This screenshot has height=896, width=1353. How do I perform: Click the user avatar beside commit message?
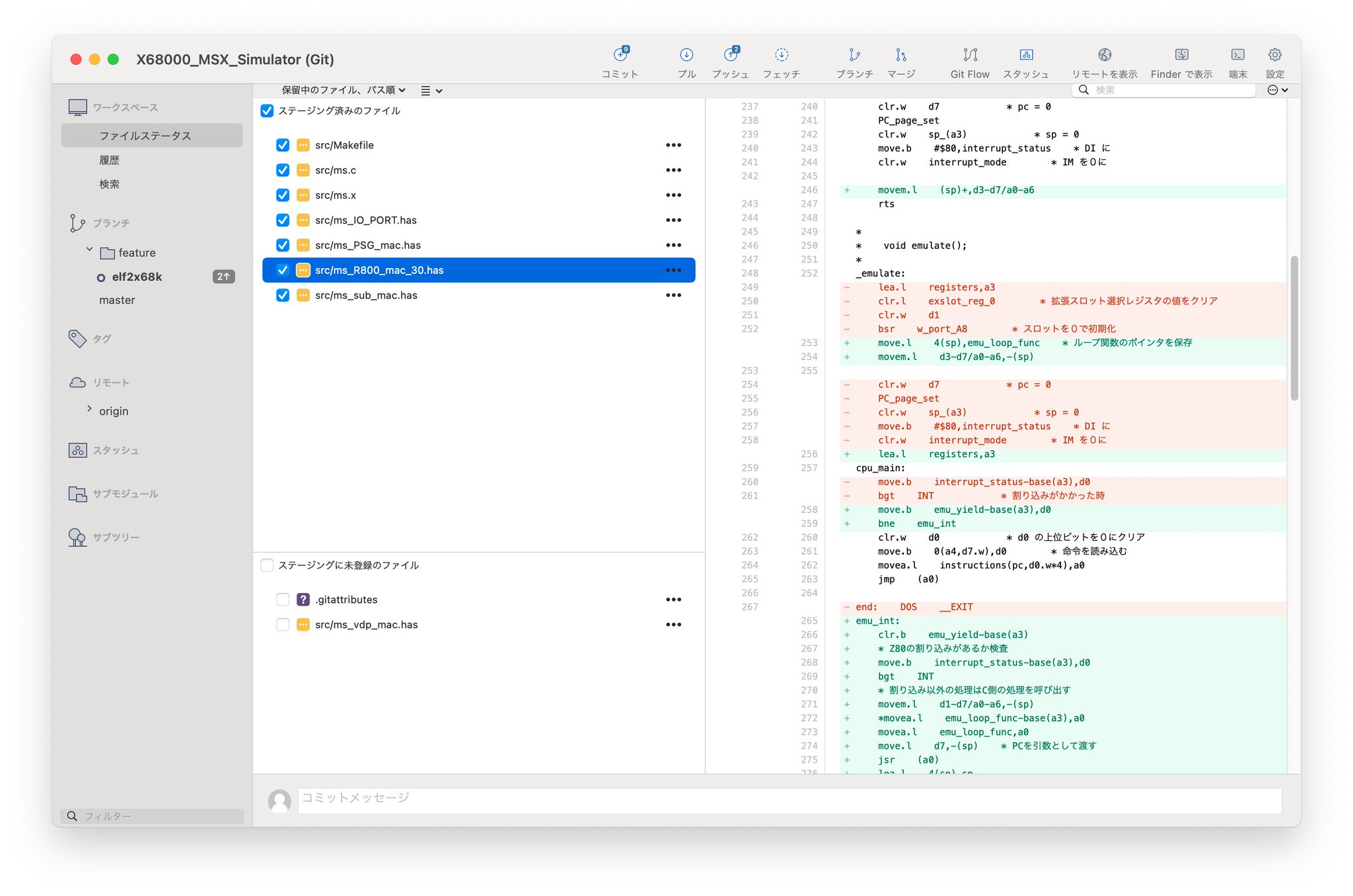(279, 801)
